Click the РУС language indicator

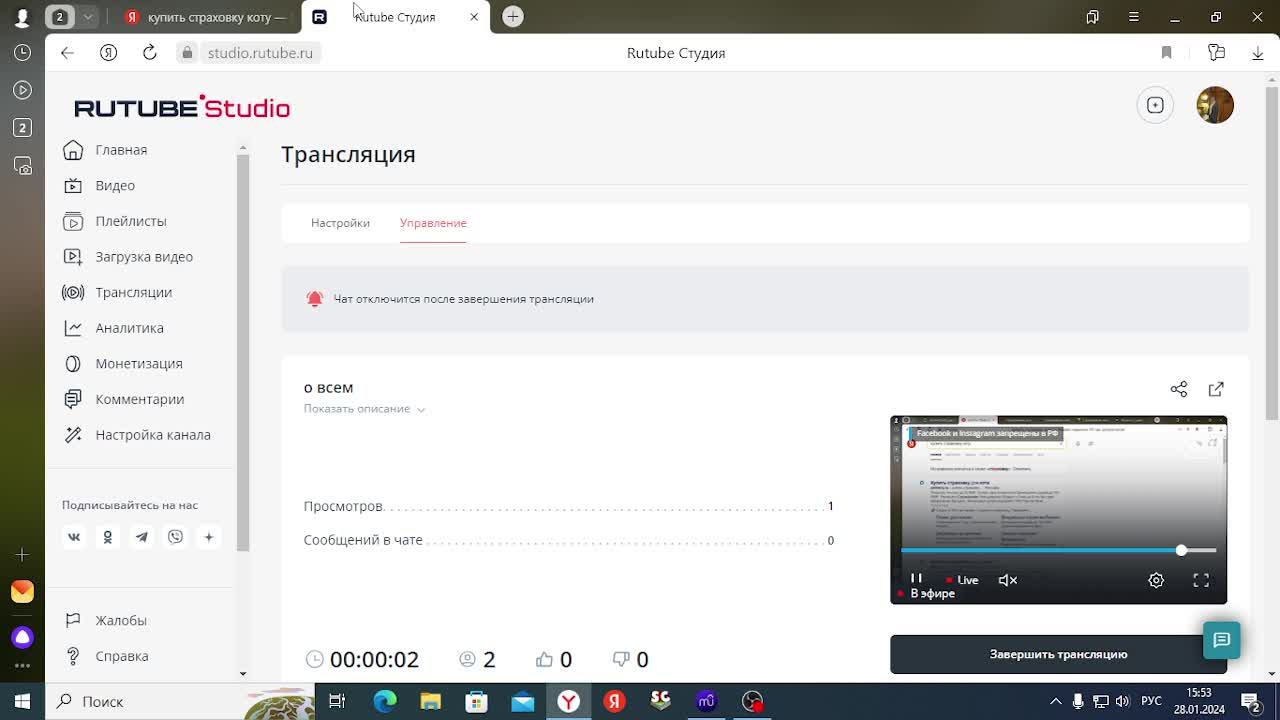[1151, 701]
